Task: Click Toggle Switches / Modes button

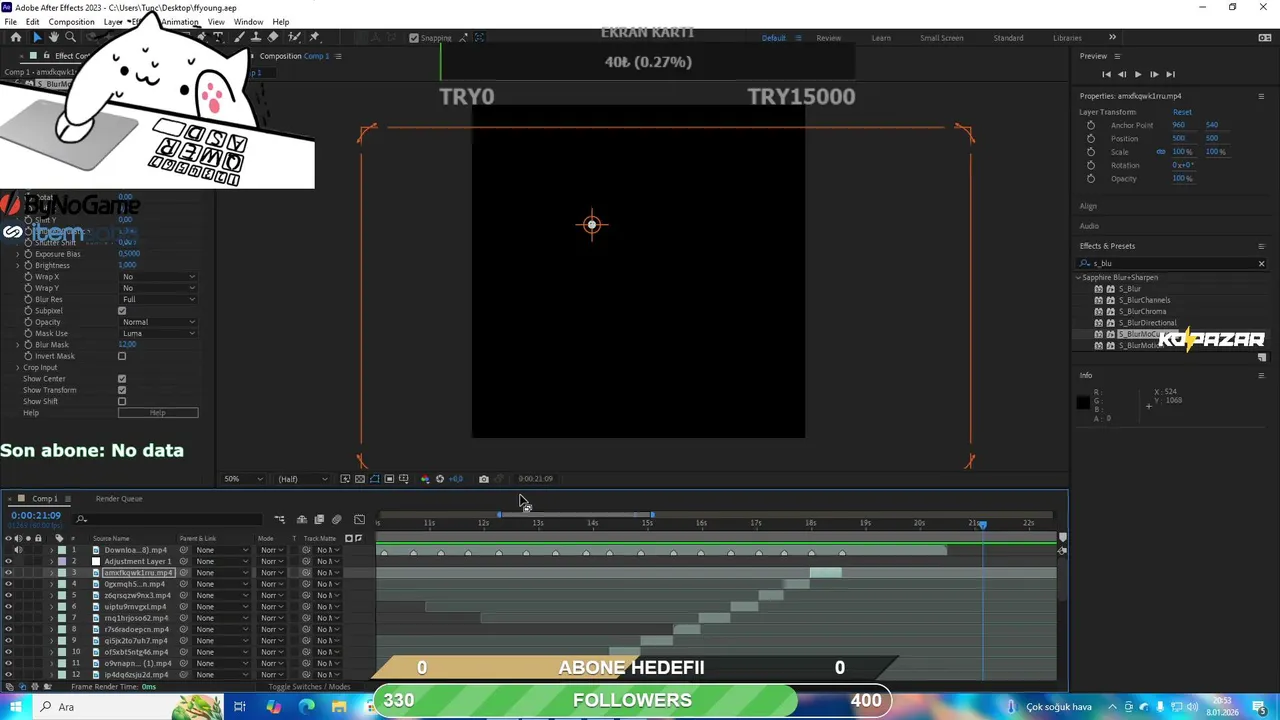Action: 310,687
